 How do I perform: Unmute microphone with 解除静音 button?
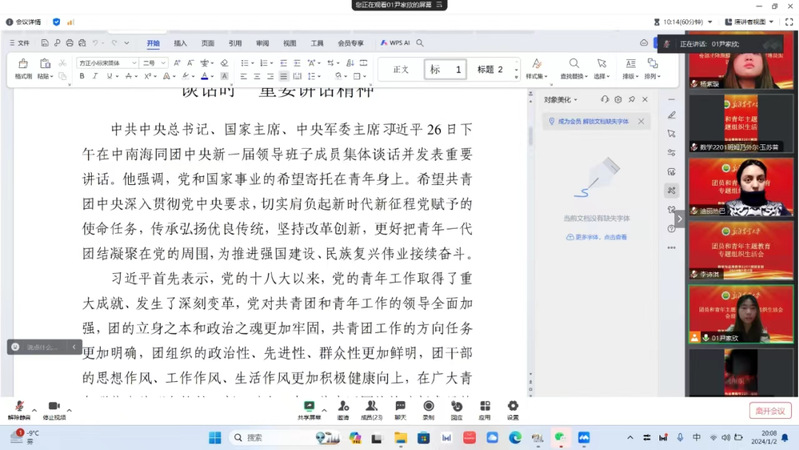pos(19,407)
